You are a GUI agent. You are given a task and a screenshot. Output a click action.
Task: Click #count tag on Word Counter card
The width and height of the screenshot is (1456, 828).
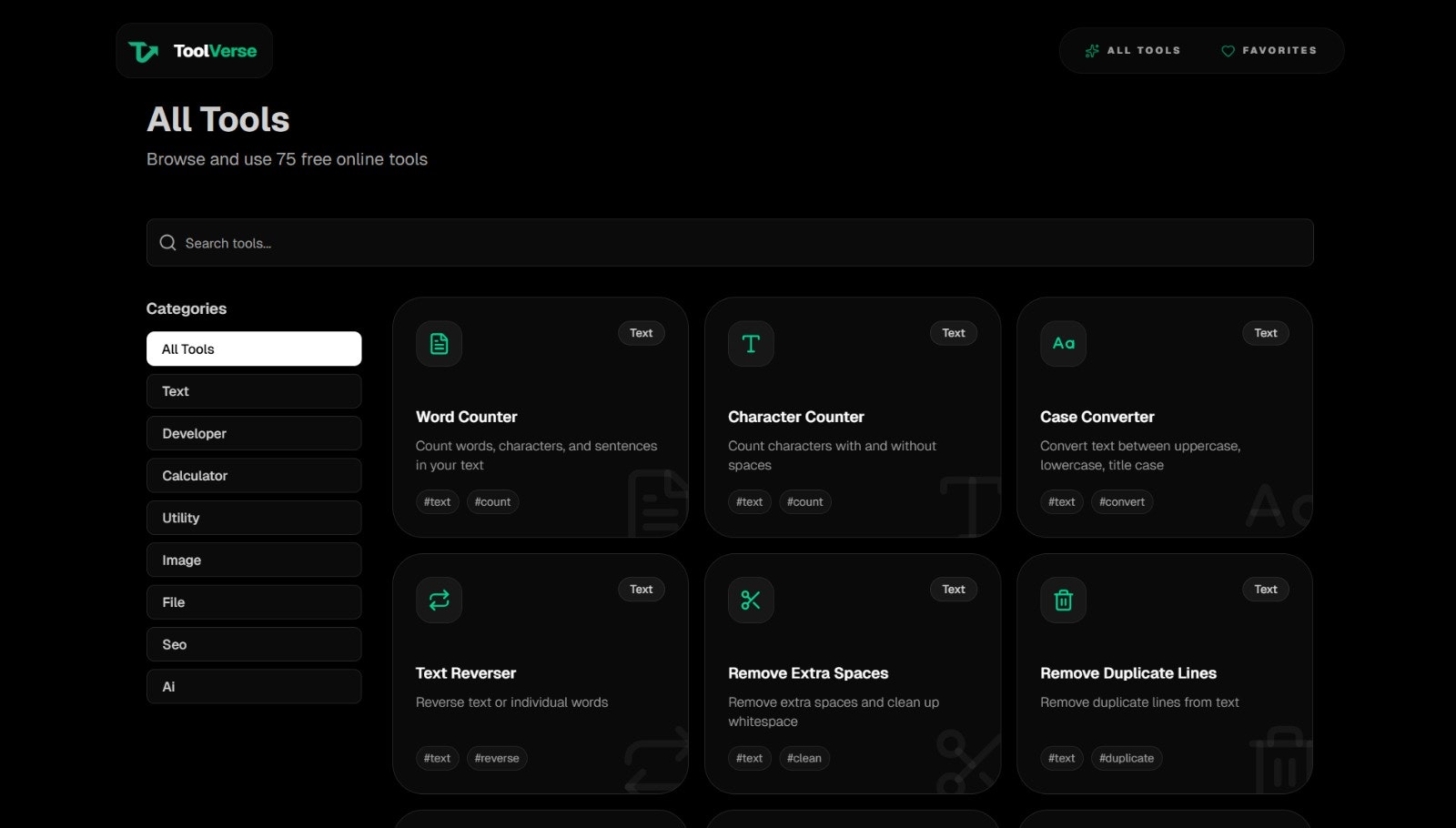tap(492, 502)
